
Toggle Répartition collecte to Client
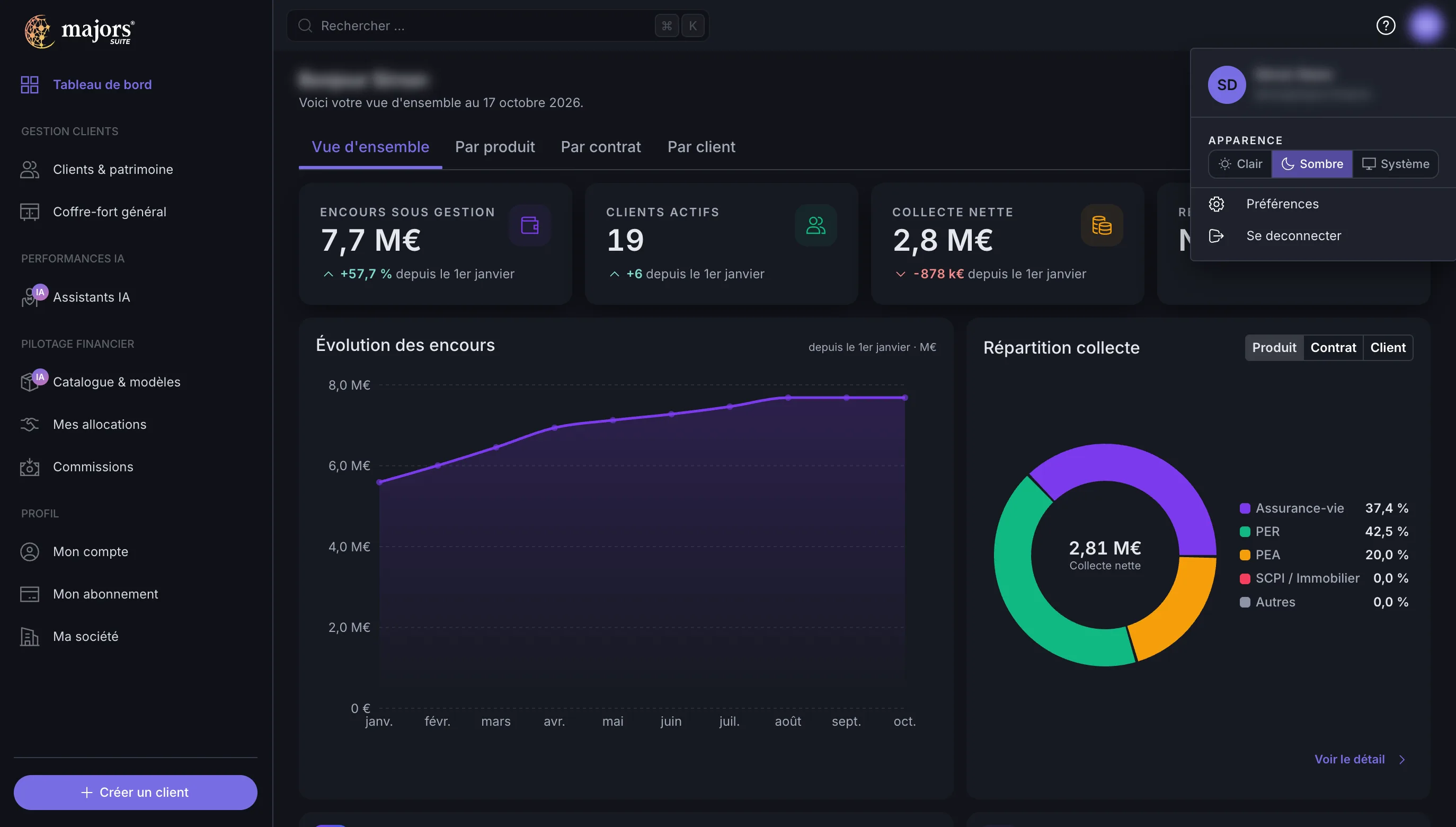click(x=1388, y=348)
